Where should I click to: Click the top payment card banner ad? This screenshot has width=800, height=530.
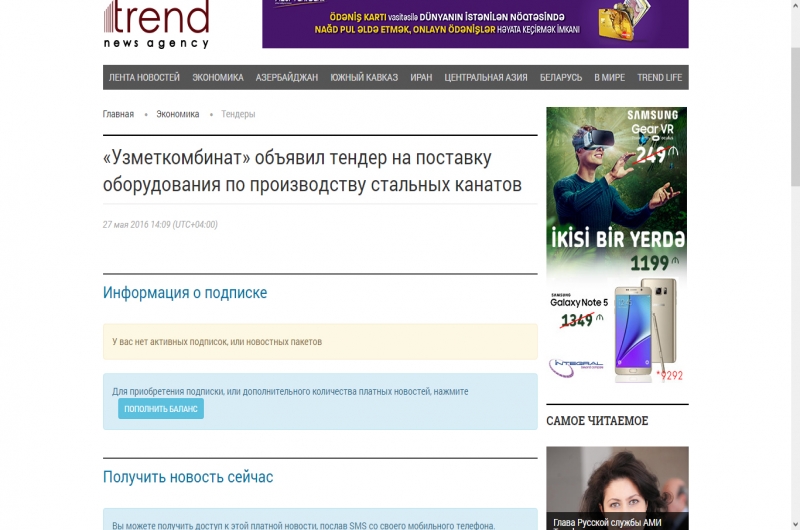(x=475, y=23)
